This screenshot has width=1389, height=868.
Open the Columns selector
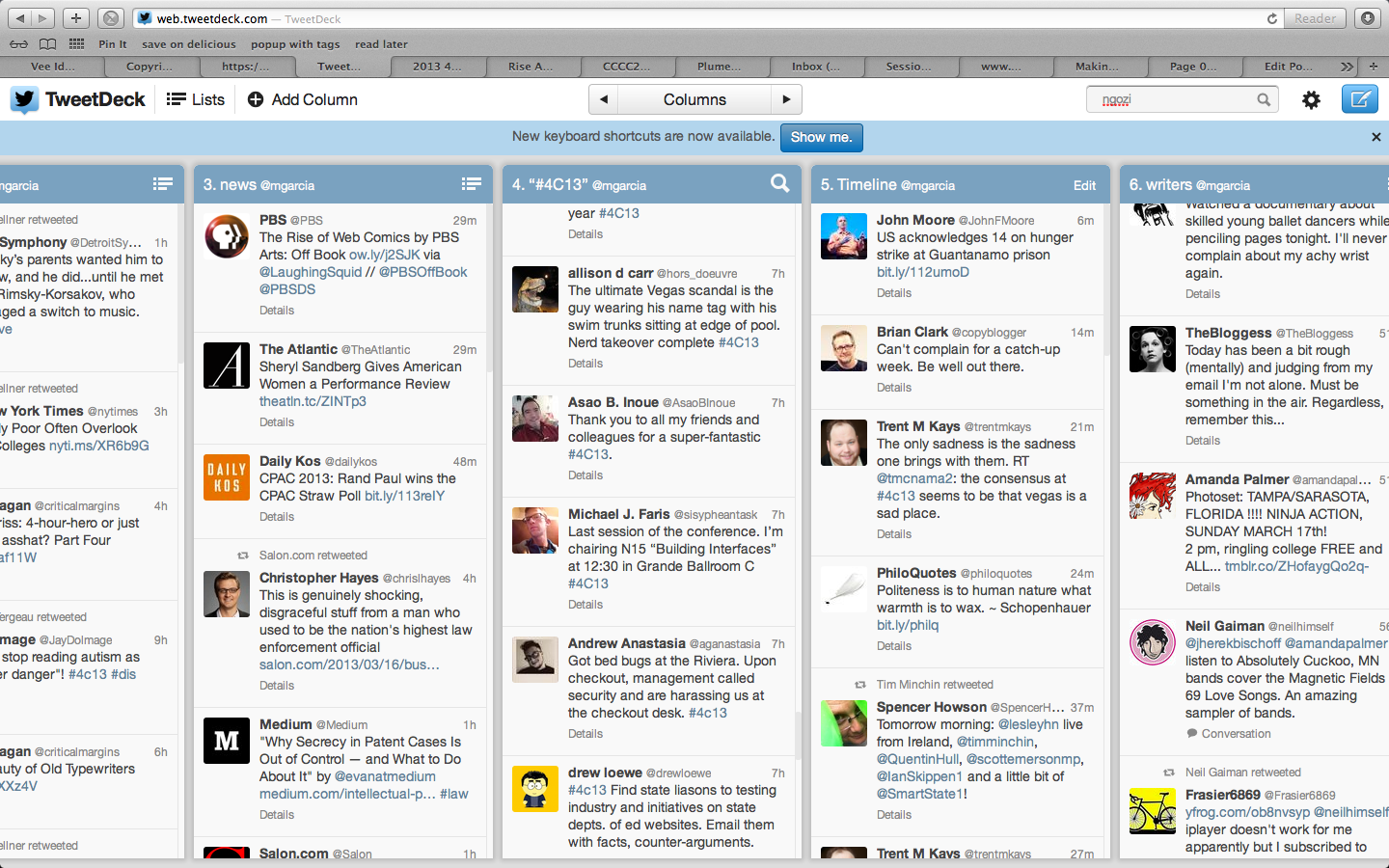click(x=694, y=99)
